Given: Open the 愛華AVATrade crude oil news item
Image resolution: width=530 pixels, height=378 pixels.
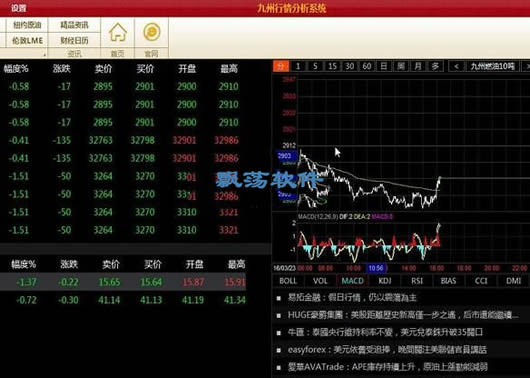Looking at the screenshot, I should [388, 367].
